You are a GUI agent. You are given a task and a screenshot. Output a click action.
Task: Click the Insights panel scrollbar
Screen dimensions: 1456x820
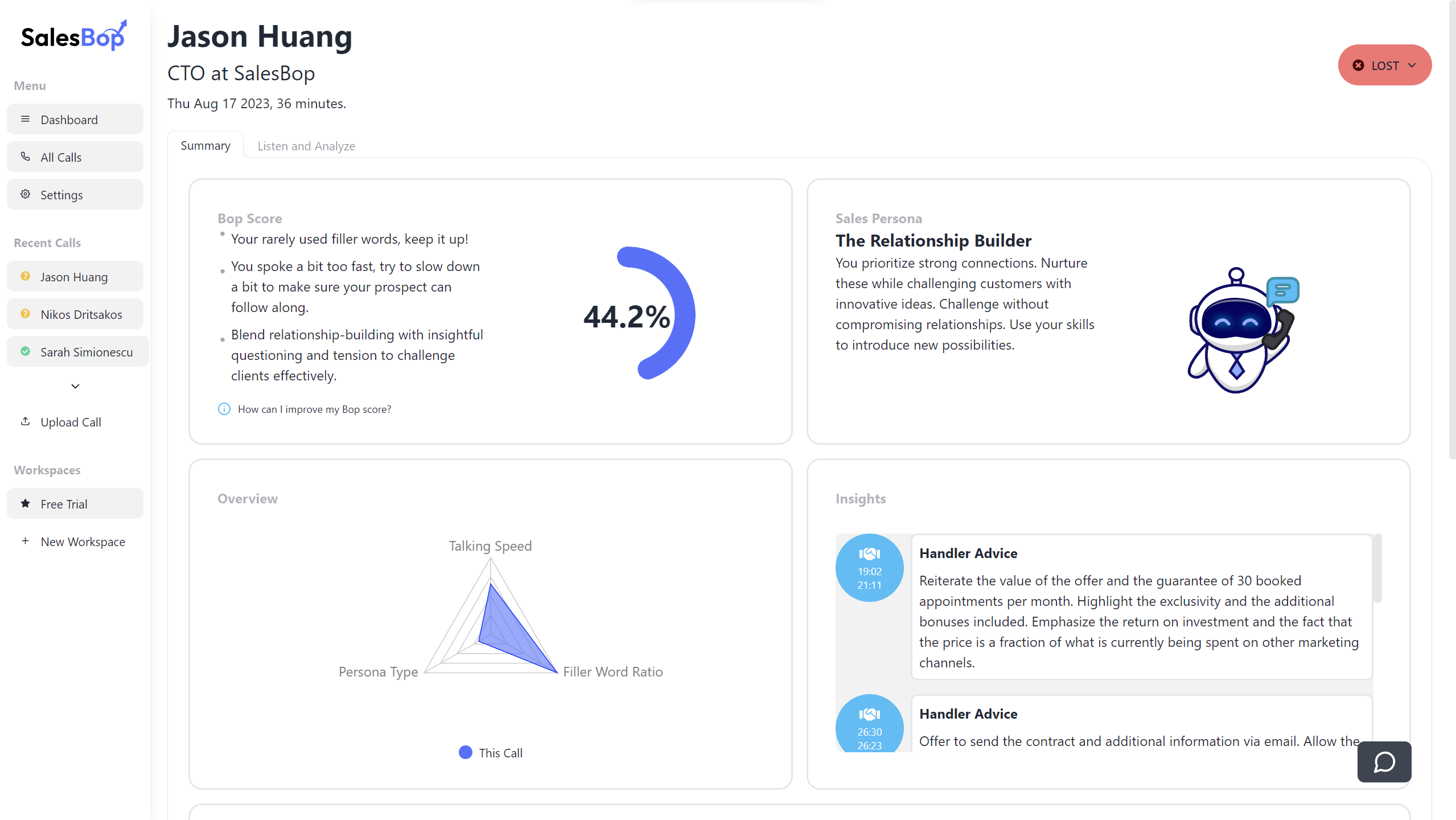tap(1377, 568)
